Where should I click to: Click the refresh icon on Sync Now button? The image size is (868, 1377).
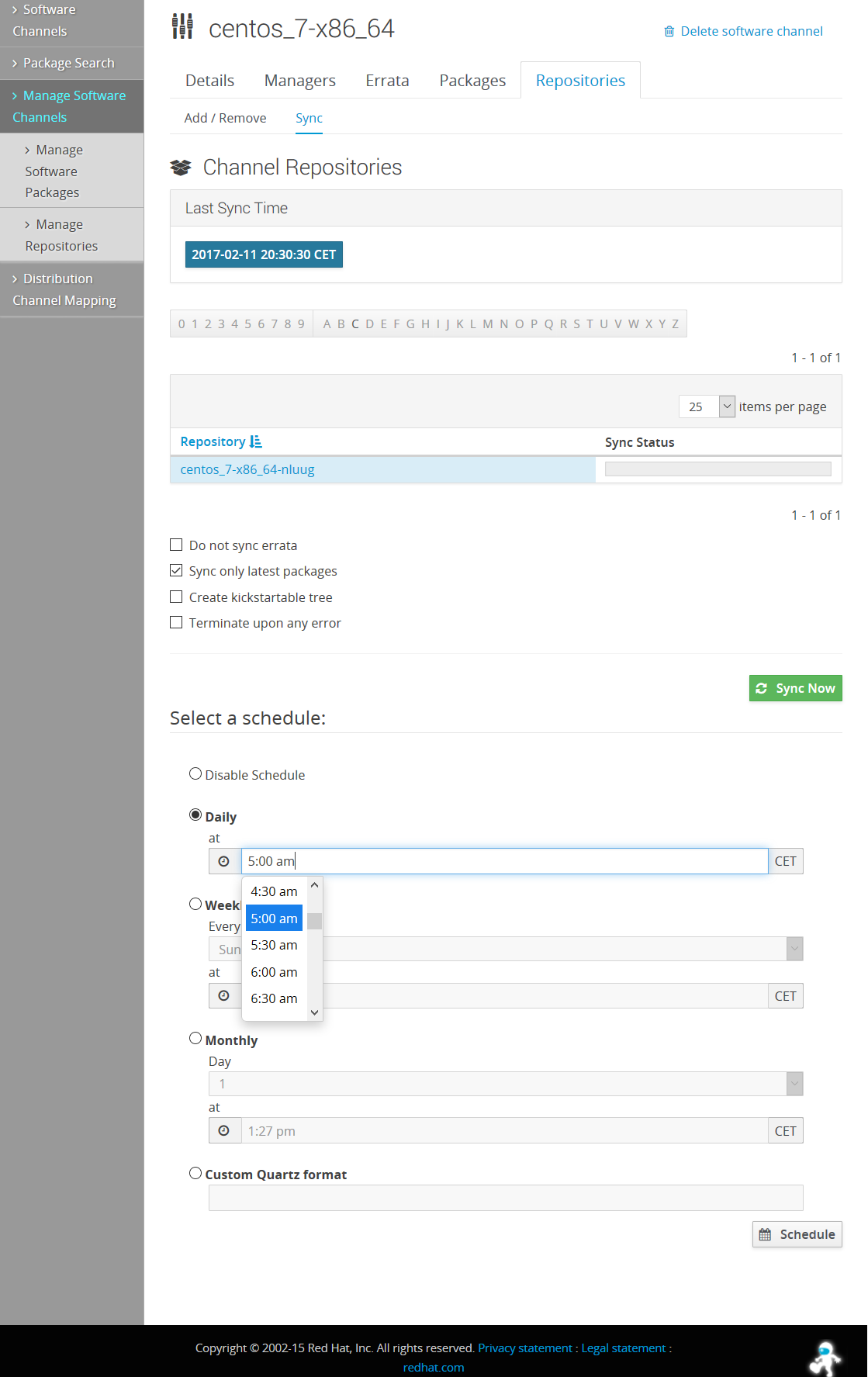point(762,688)
